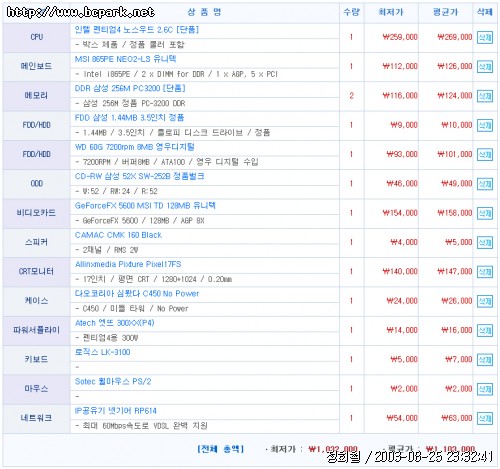Remove the ODD CD-RW row via 삭제
The width and height of the screenshot is (500, 469).
pos(485,184)
